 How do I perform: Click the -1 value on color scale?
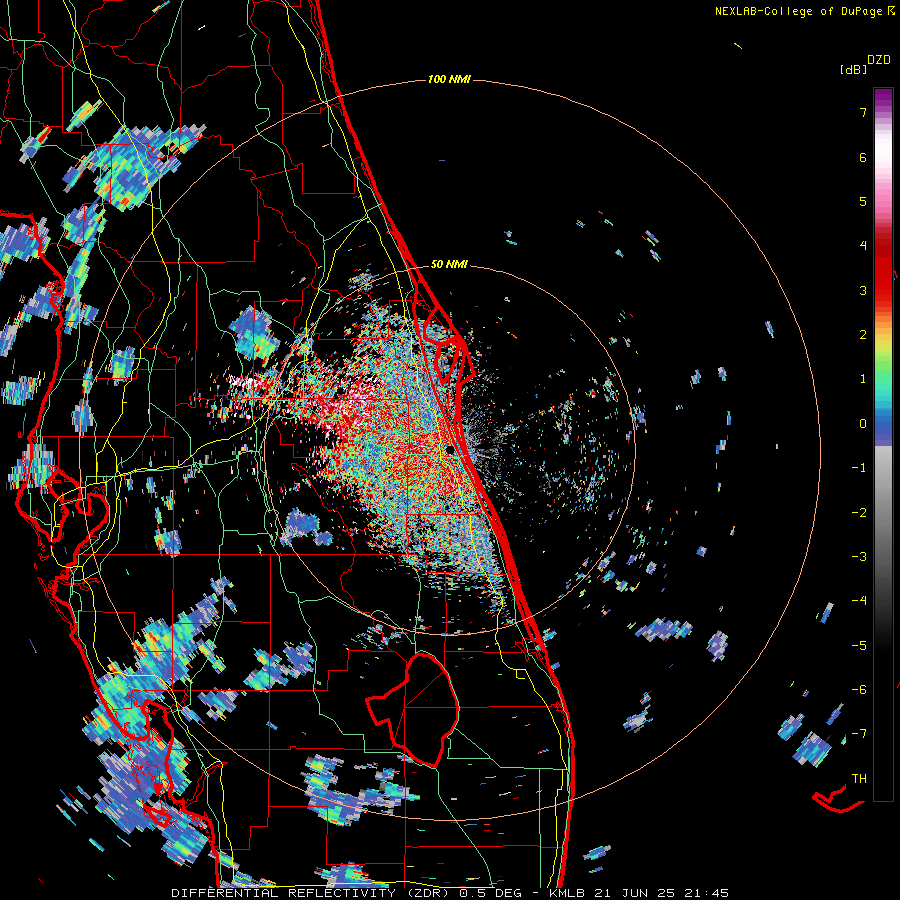[x=859, y=468]
